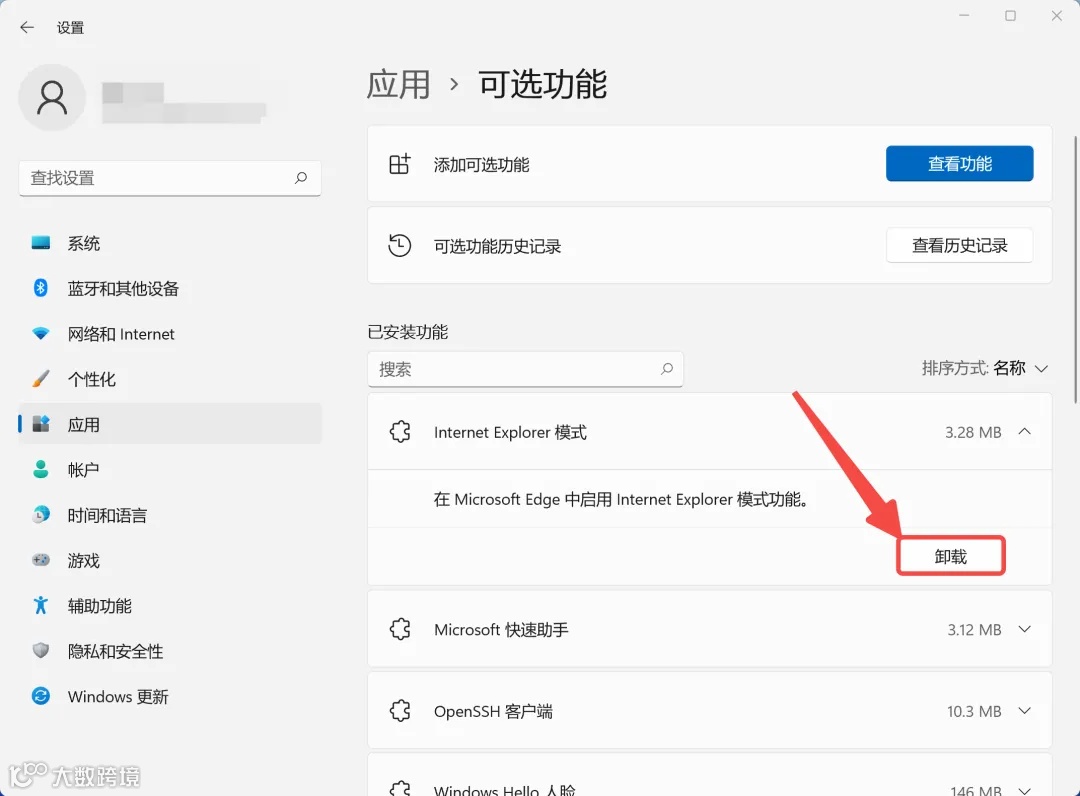
Task: Click the vertical scrollbar at right edge
Action: coord(1077,269)
